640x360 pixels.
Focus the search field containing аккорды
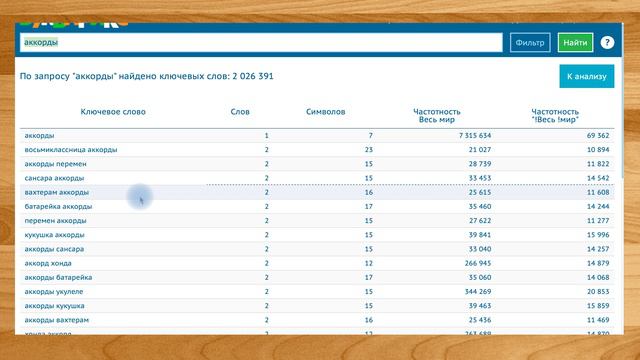(261, 42)
